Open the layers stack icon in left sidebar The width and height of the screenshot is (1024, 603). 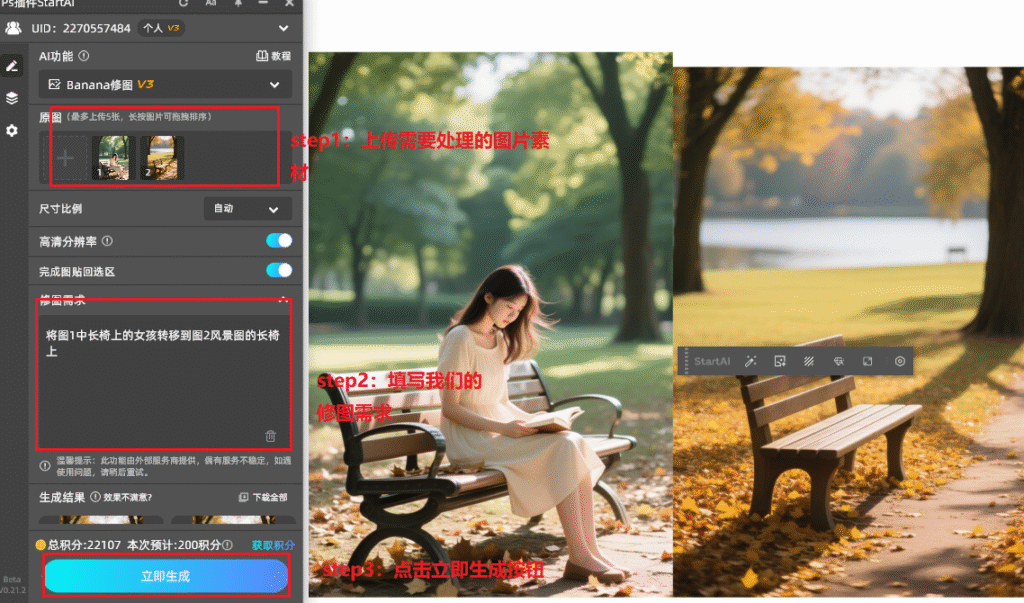click(x=12, y=98)
